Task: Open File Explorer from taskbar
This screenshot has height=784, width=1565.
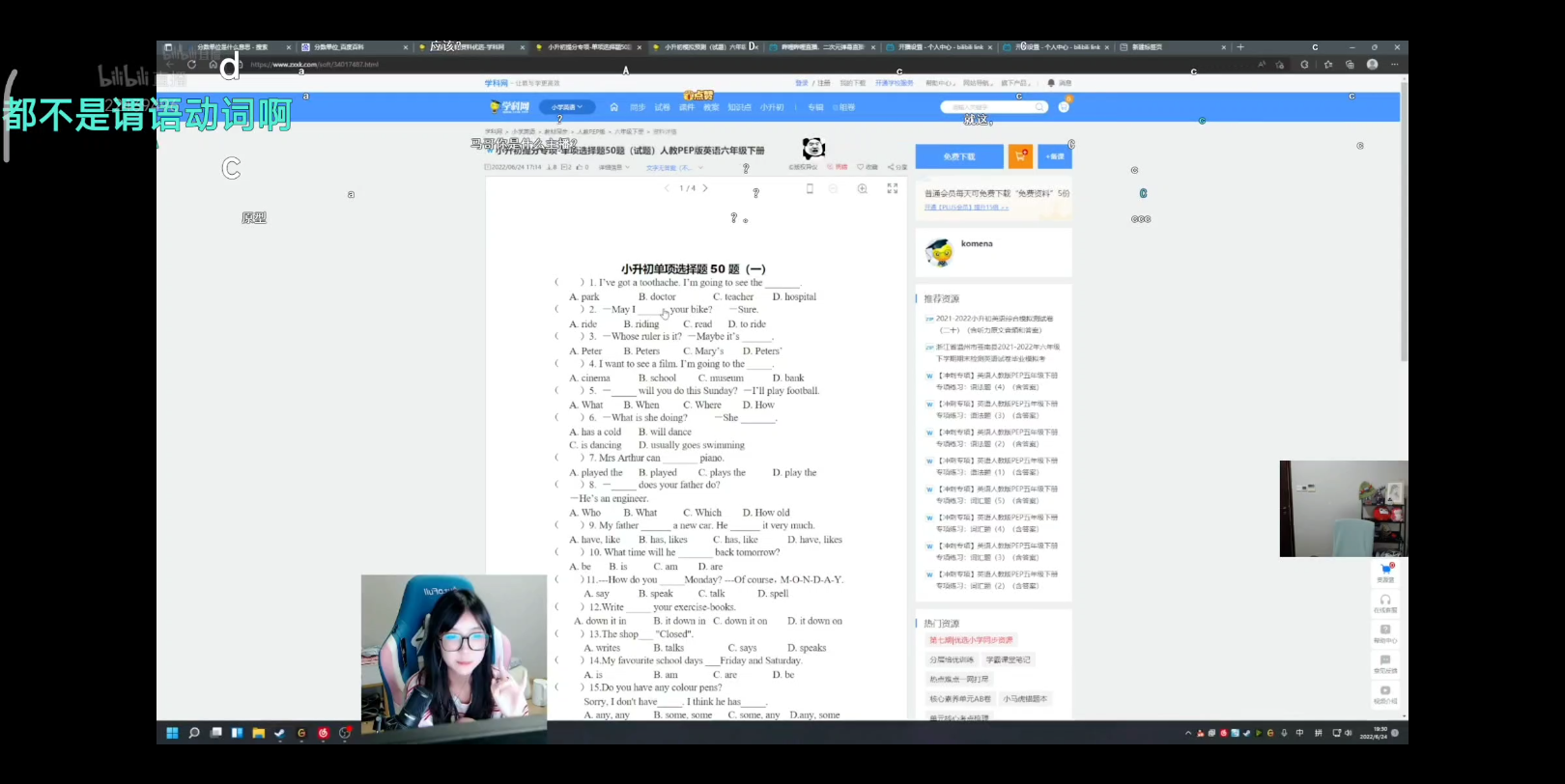Action: (258, 733)
